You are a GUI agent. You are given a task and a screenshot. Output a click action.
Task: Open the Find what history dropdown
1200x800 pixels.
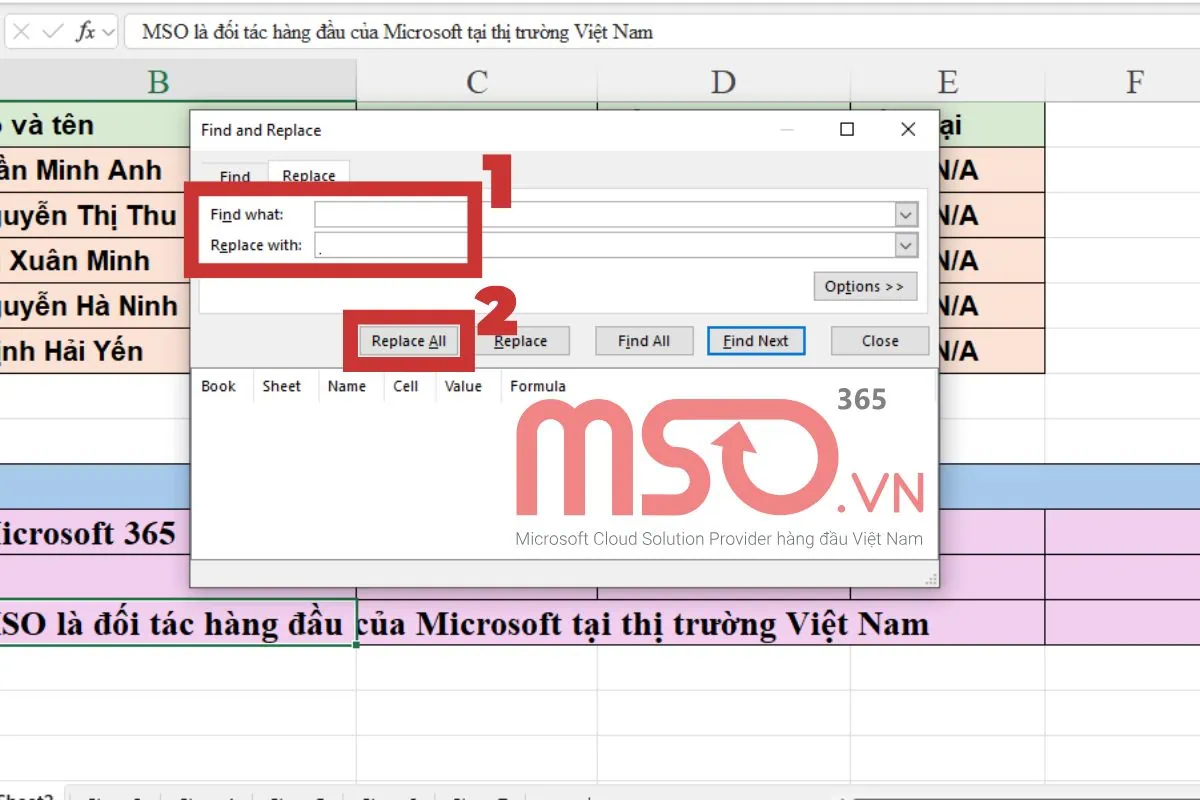click(x=906, y=215)
